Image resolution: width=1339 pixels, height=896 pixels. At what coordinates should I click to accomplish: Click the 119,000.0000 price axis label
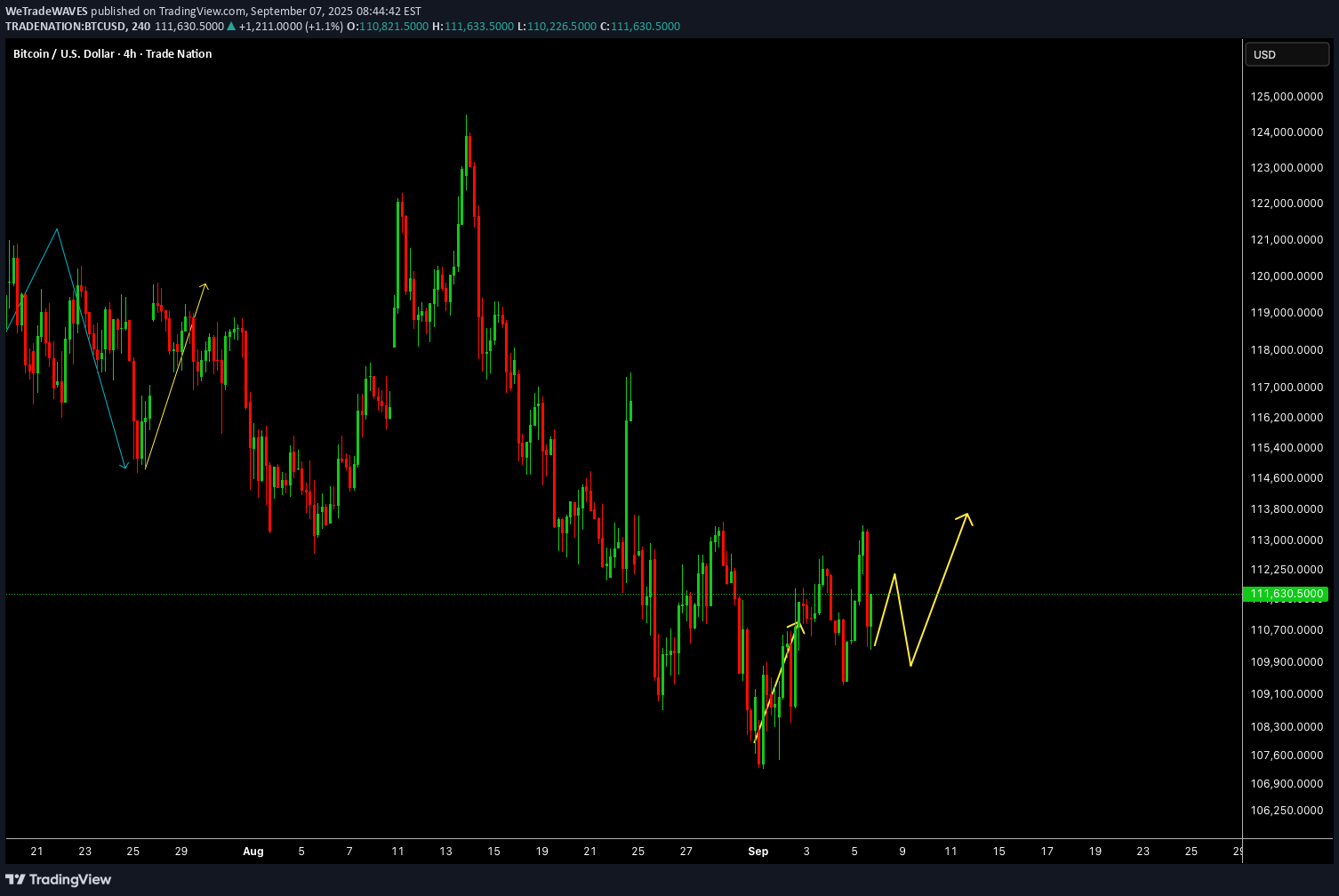point(1287,313)
